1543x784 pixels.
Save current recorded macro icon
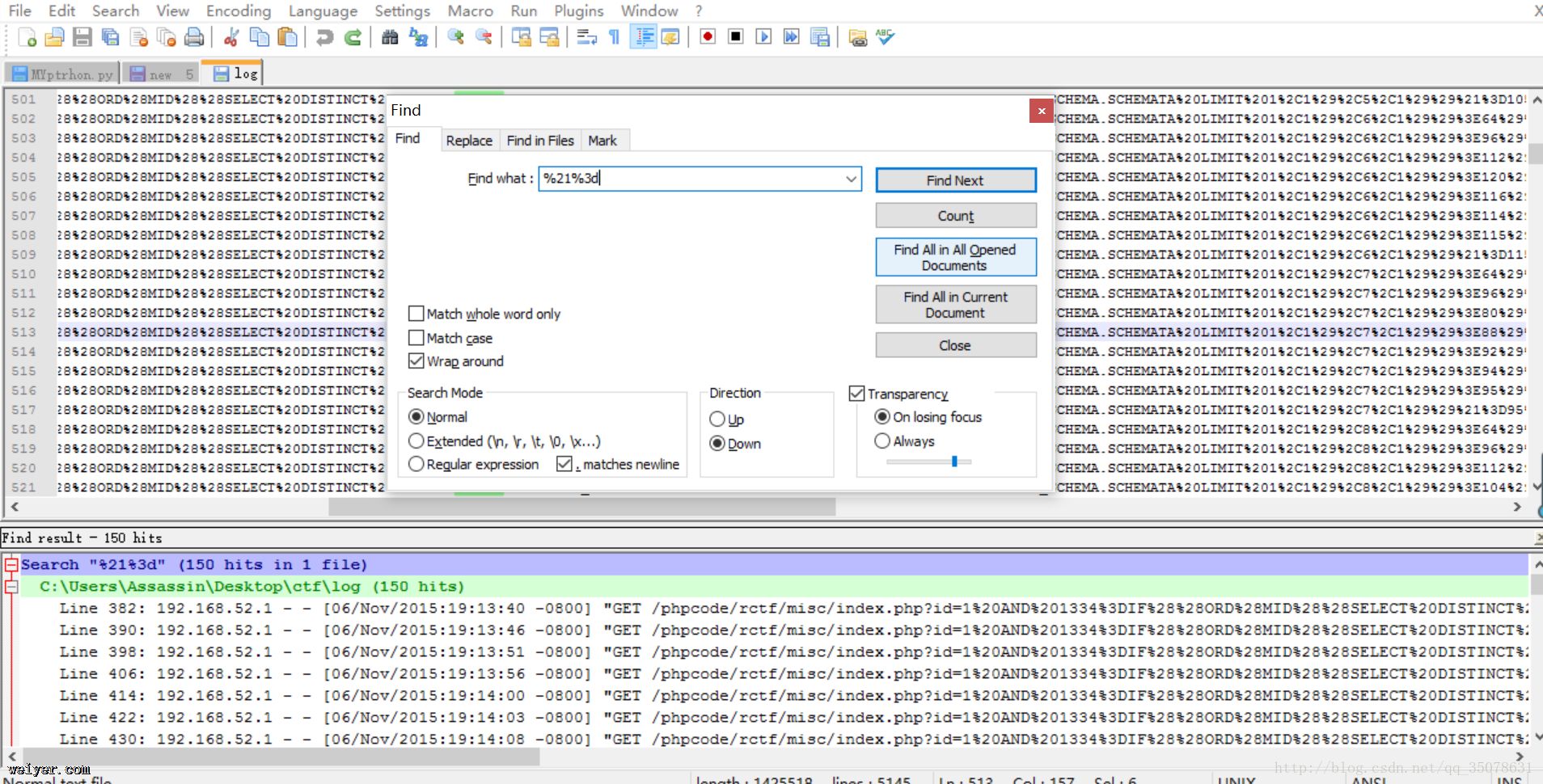point(820,37)
